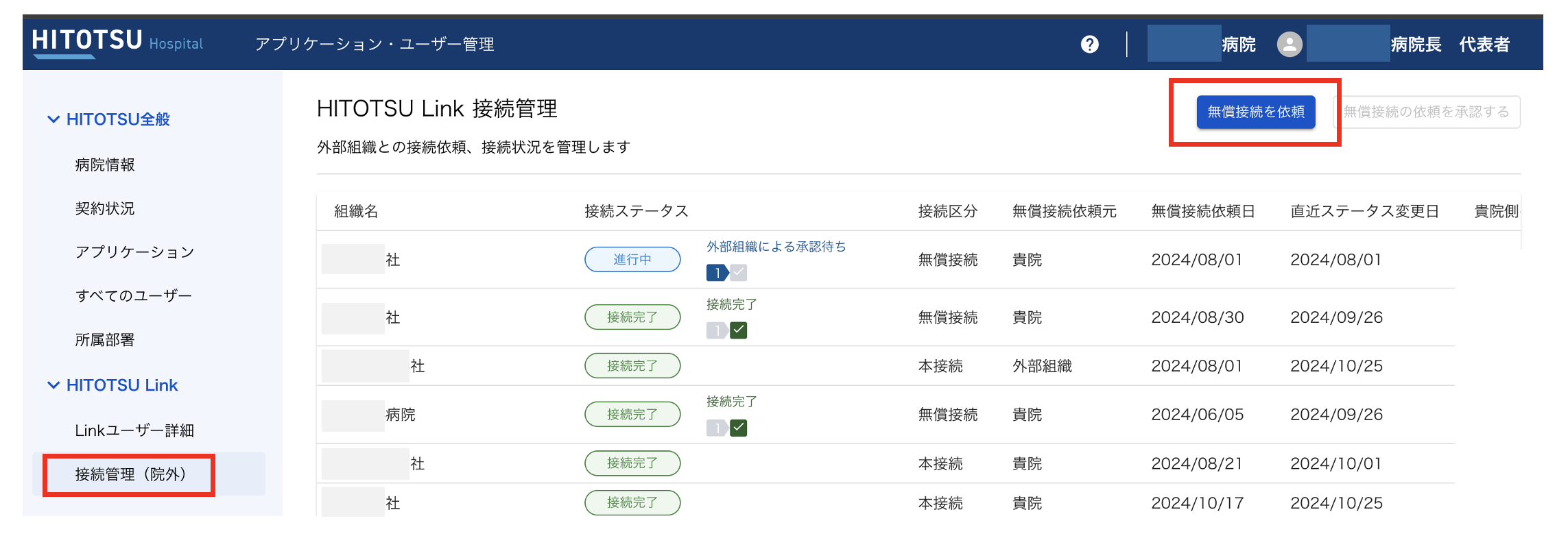1568x536 pixels.
Task: Click gray step 1 indicator in 2024/08/30 row
Action: pos(717,330)
